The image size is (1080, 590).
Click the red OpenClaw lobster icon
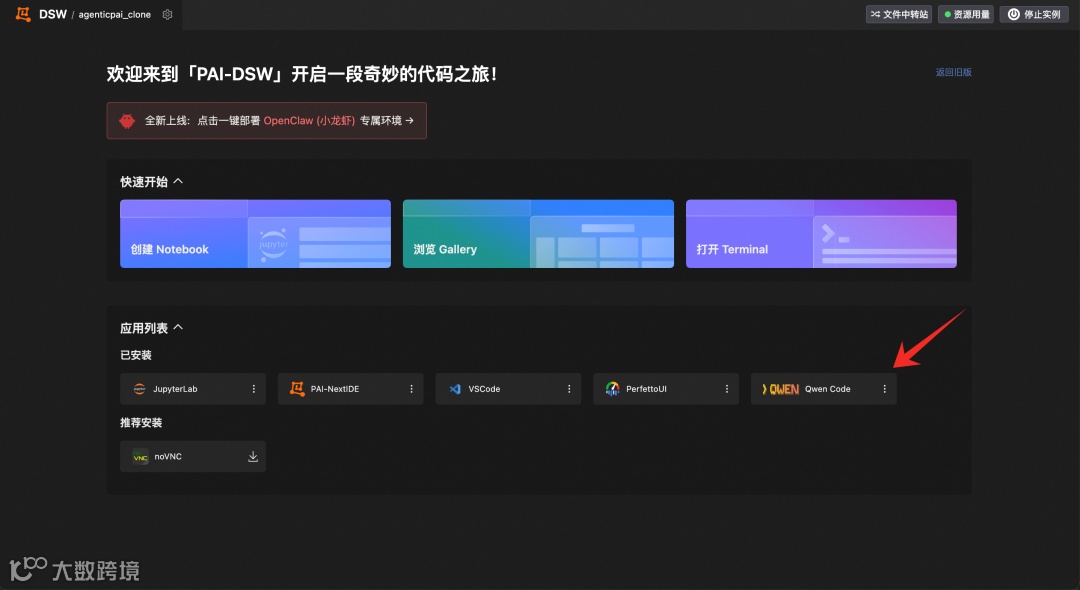pos(127,120)
